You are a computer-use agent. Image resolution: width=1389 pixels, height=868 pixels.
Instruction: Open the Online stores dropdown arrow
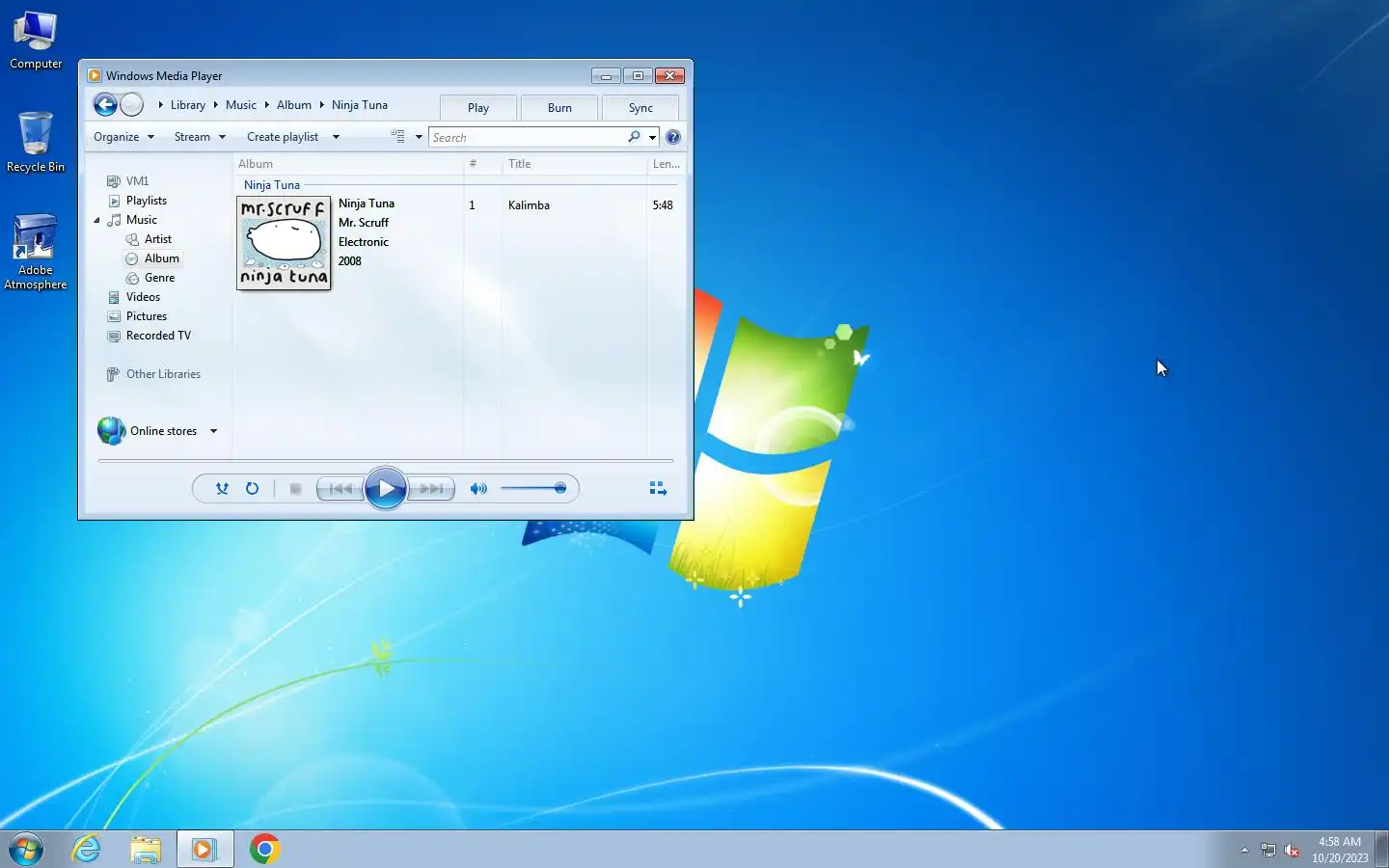click(x=213, y=431)
